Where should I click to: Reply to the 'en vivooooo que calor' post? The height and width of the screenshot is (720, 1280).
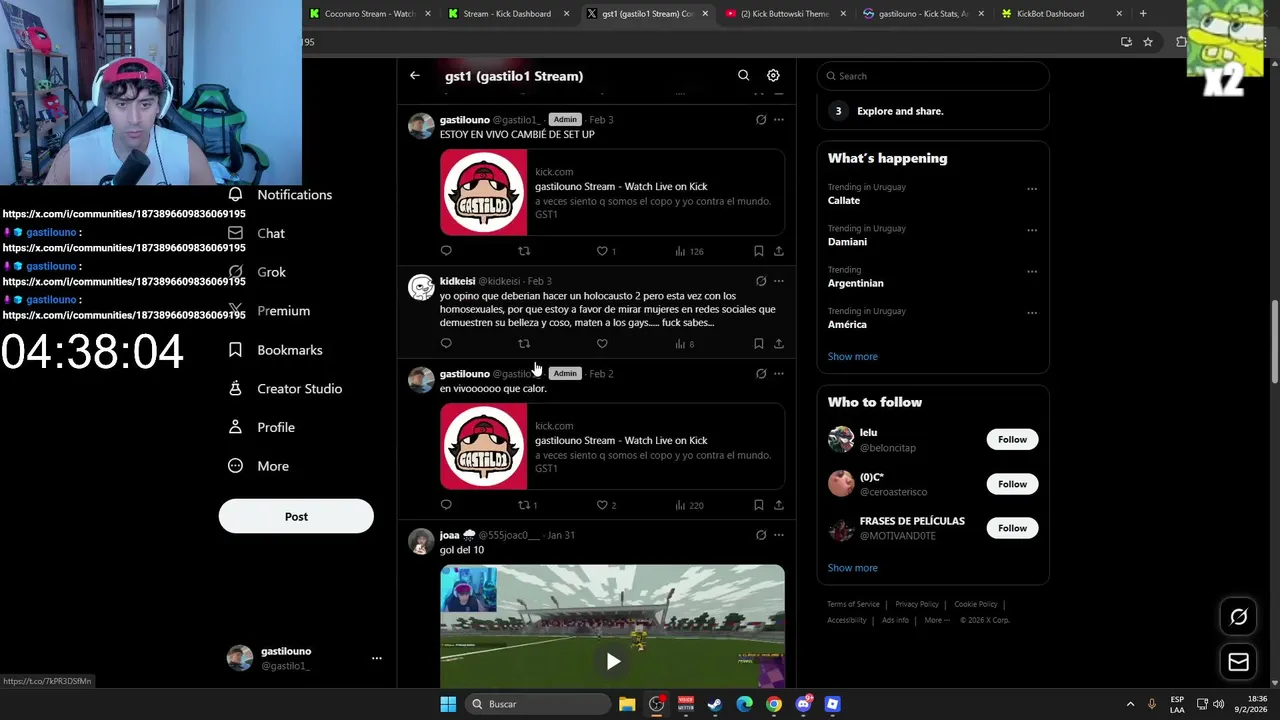click(446, 505)
